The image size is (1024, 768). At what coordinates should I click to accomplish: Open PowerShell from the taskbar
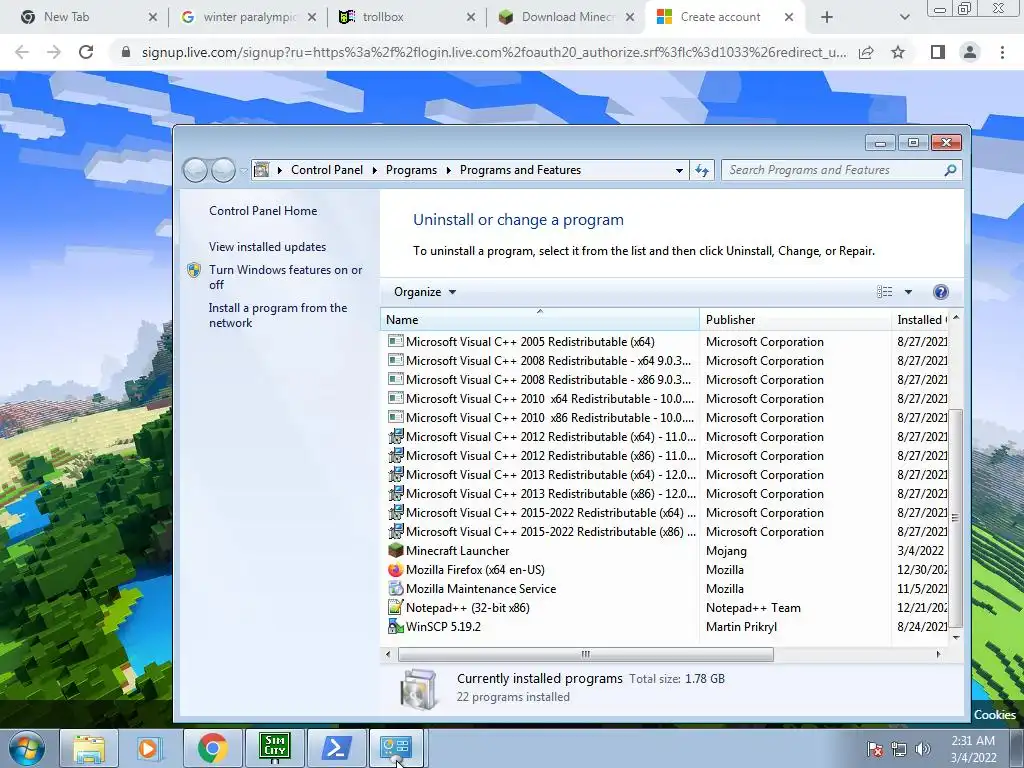(x=336, y=748)
